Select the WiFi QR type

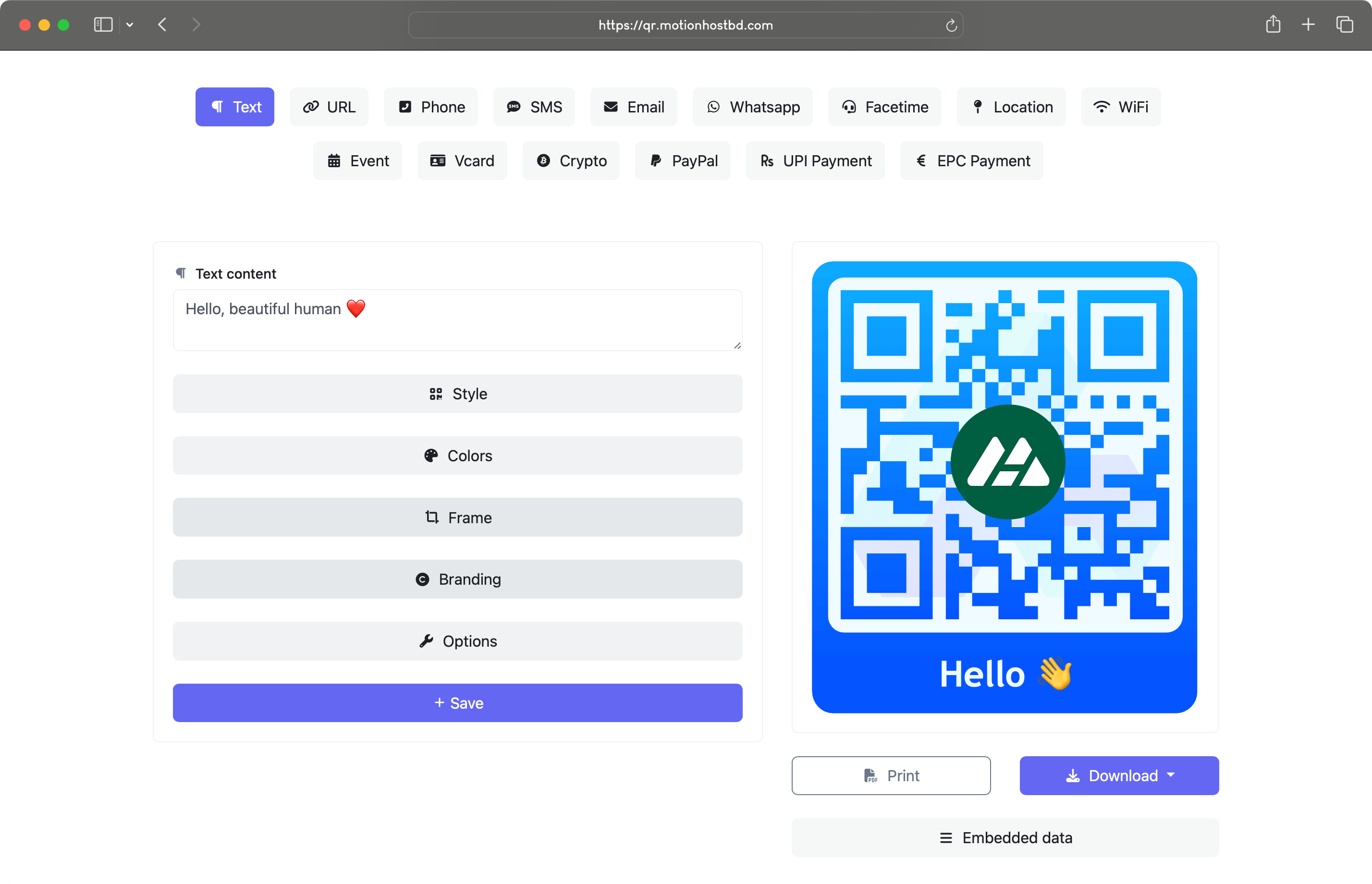click(x=1121, y=107)
